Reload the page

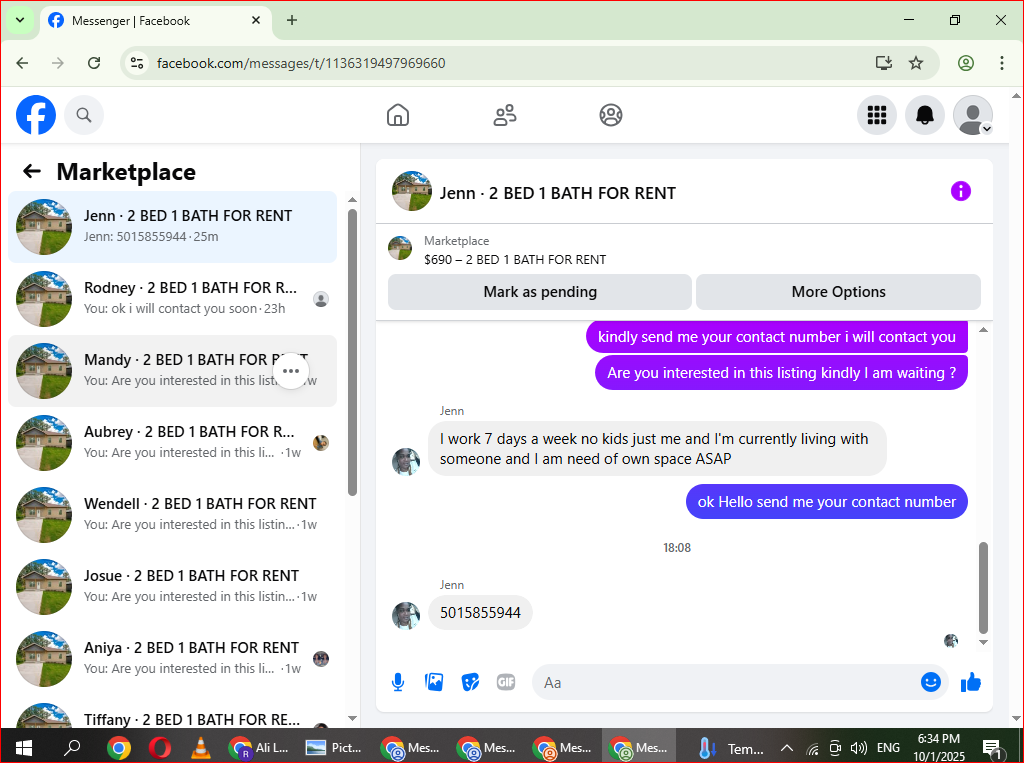(x=94, y=63)
